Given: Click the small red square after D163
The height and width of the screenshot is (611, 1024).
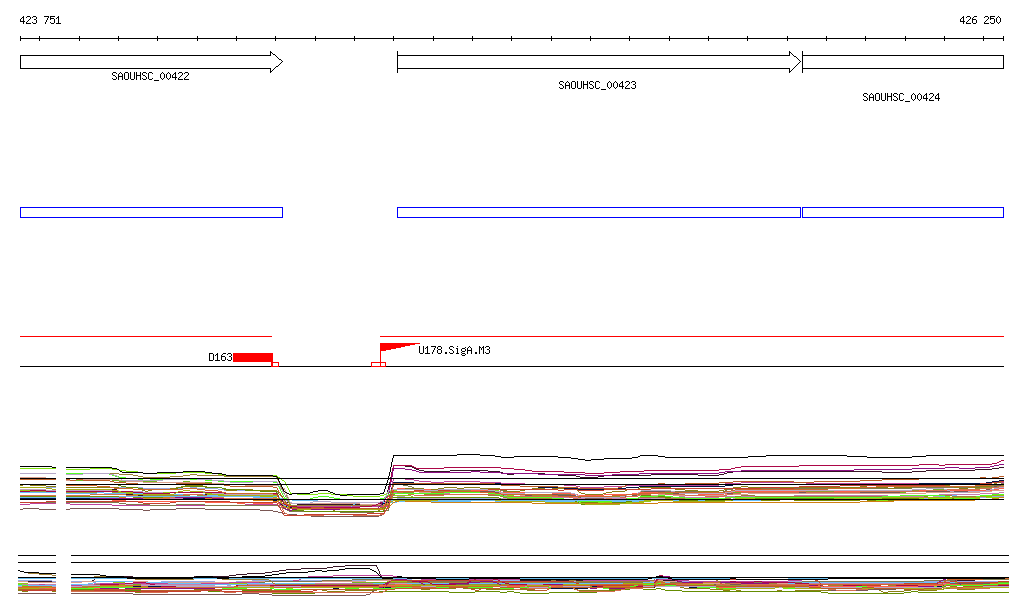Looking at the screenshot, I should point(275,364).
